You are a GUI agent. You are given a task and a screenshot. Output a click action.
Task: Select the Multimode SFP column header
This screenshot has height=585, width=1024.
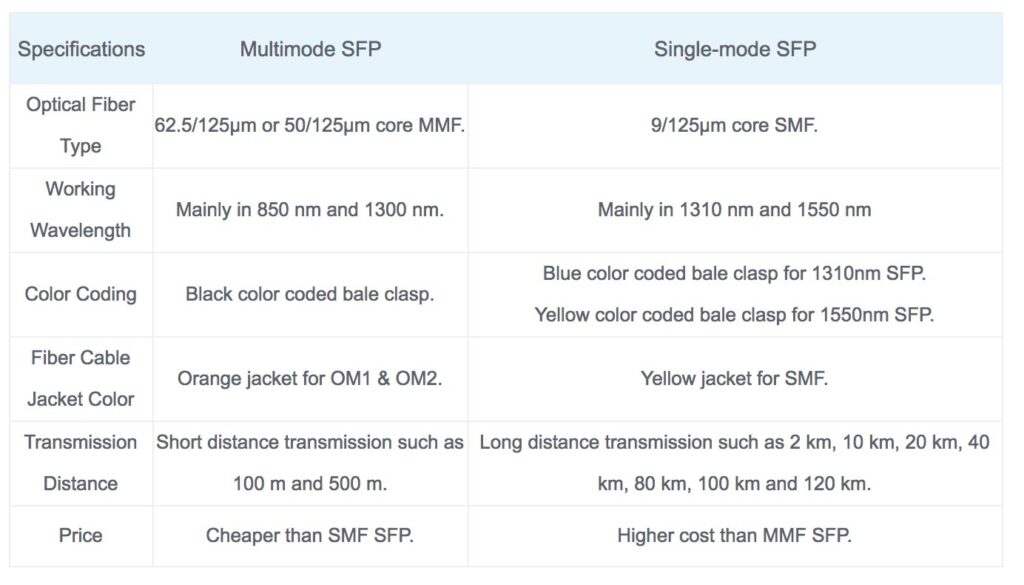click(310, 49)
